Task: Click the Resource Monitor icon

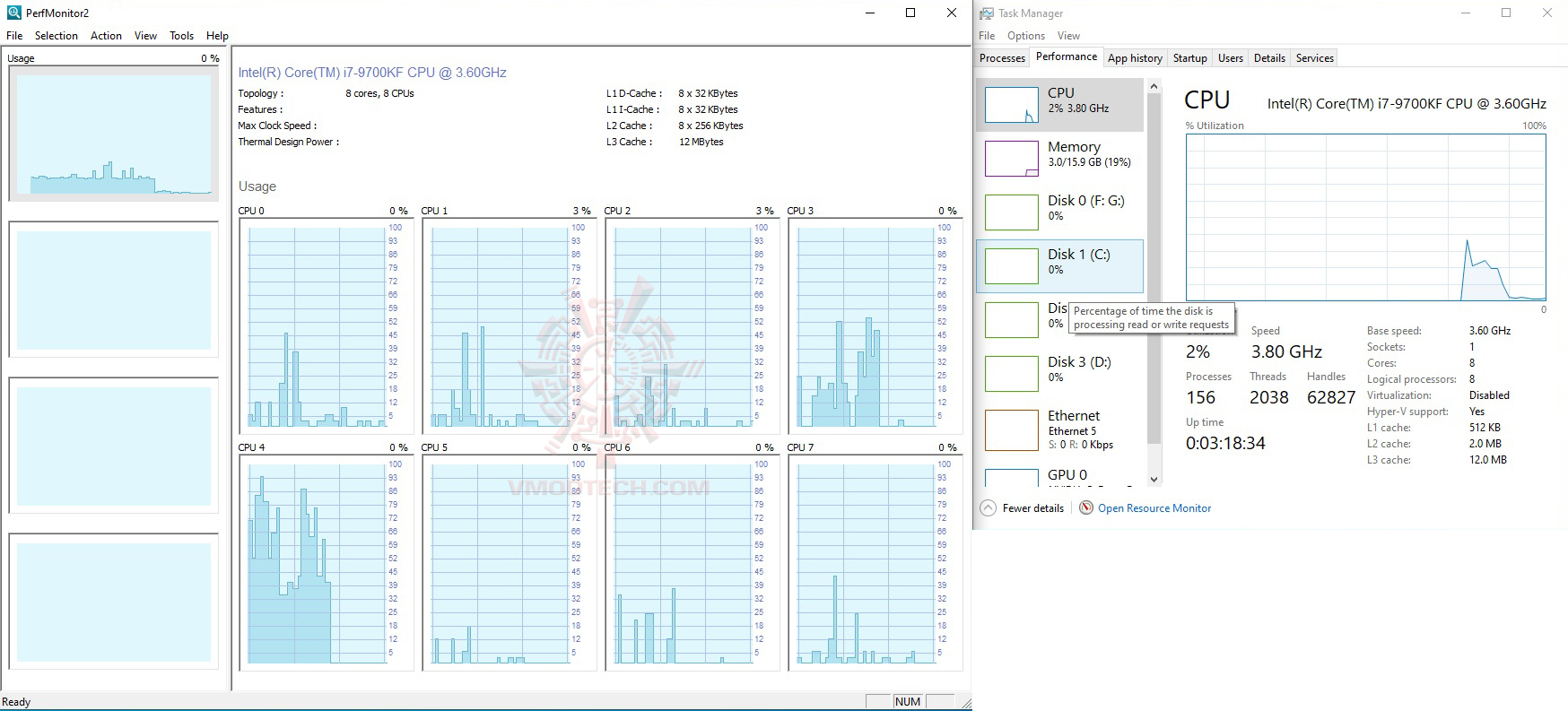Action: (x=1085, y=507)
